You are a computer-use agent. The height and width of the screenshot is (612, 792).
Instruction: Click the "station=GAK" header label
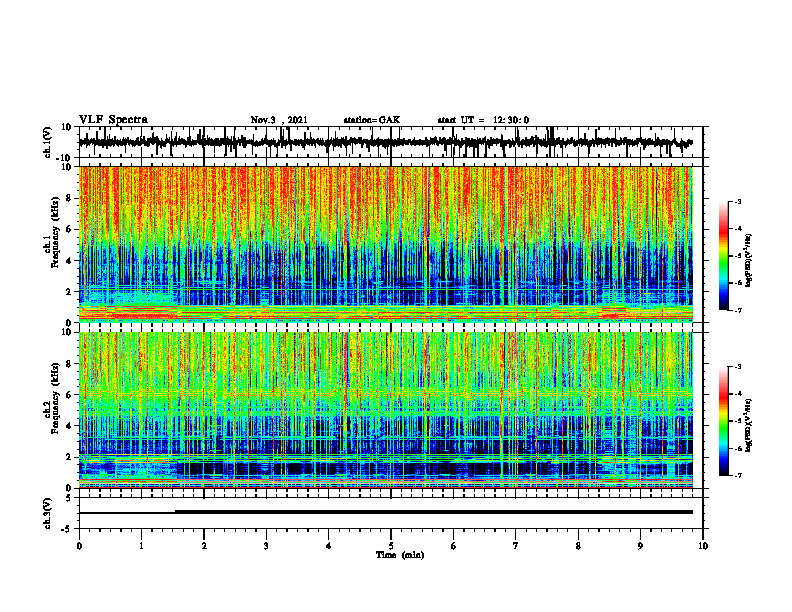pos(372,120)
